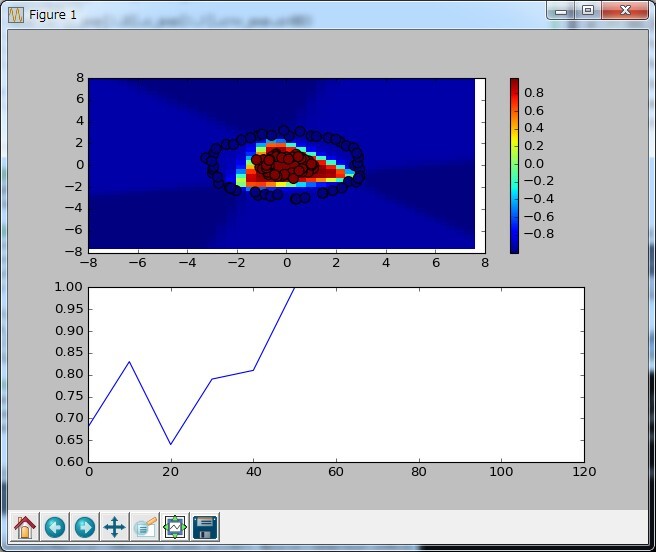Click the x-axis label −6 on heatmap
Image resolution: width=656 pixels, height=552 pixels.
point(138,263)
